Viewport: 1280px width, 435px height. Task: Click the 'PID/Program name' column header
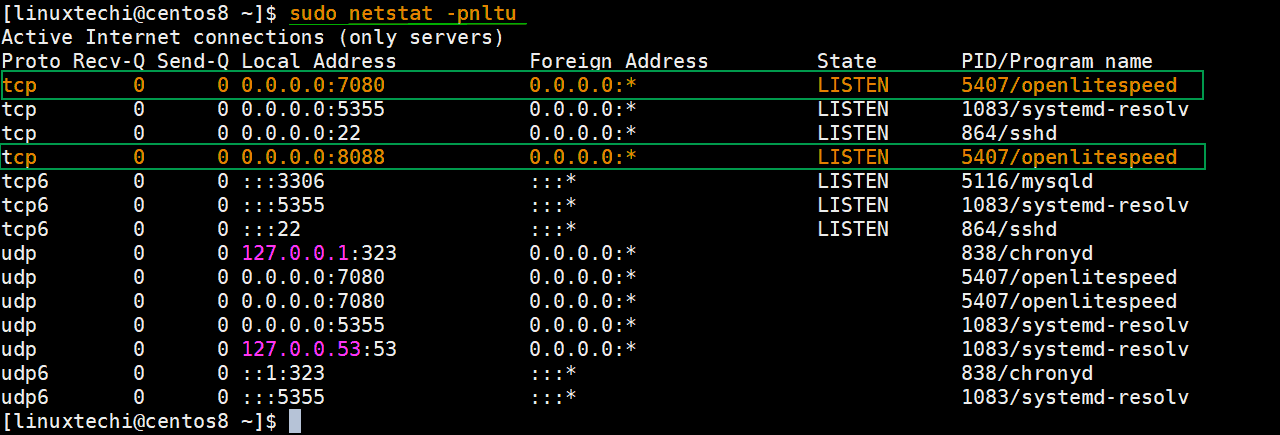pos(1057,61)
